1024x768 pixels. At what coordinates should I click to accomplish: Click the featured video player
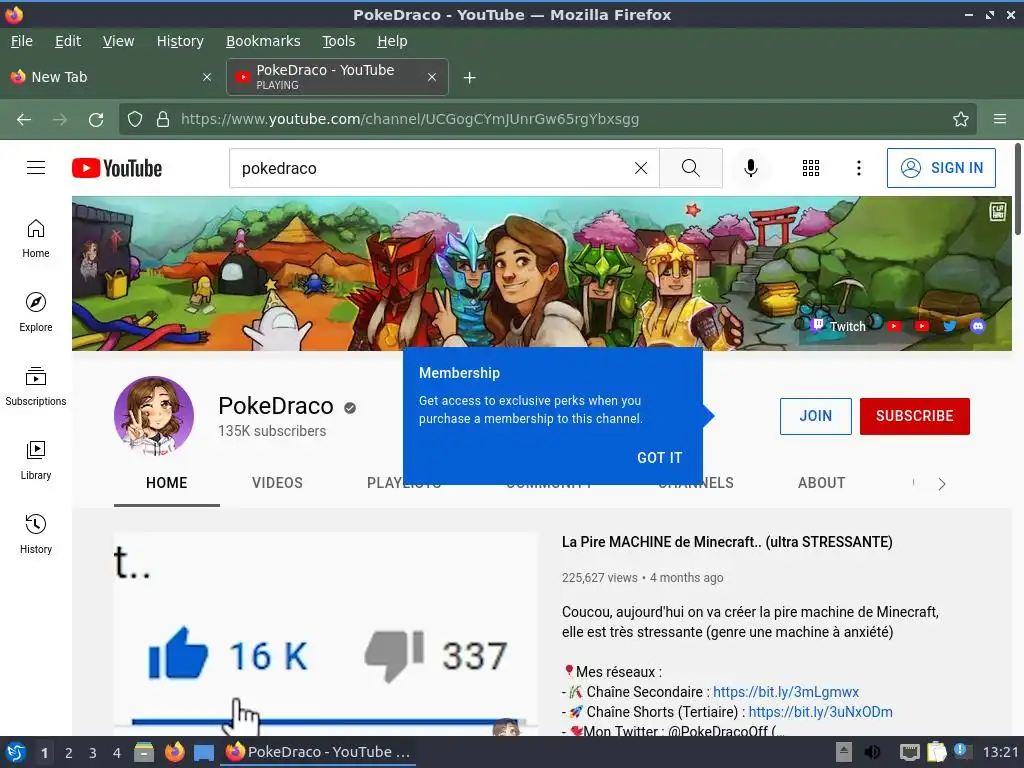(x=325, y=633)
